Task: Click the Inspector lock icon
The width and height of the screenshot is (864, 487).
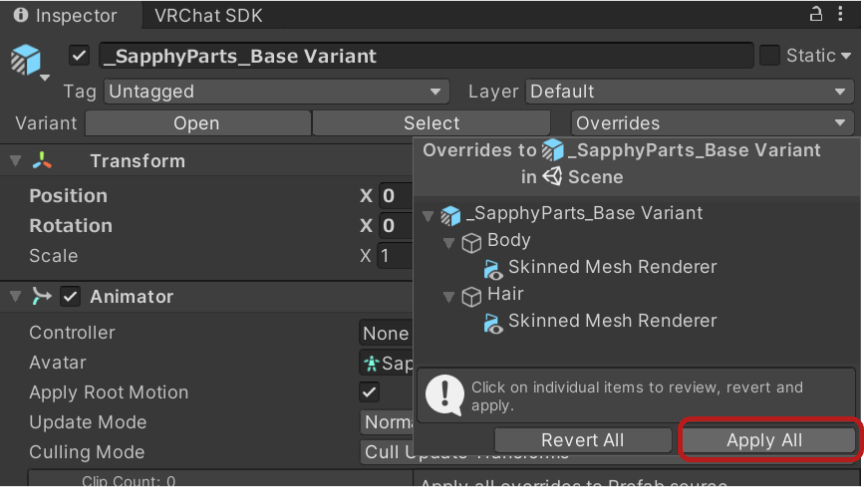Action: point(816,14)
